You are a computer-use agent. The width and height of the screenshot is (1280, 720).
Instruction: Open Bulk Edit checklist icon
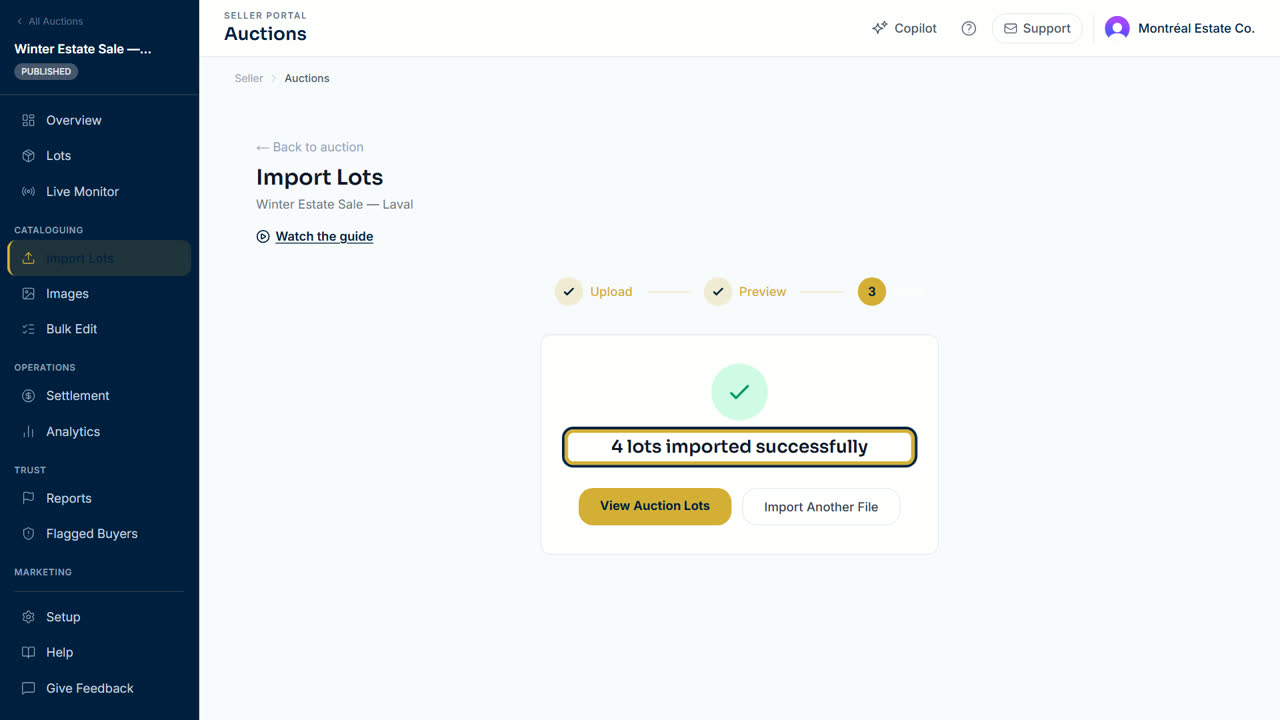tap(28, 329)
